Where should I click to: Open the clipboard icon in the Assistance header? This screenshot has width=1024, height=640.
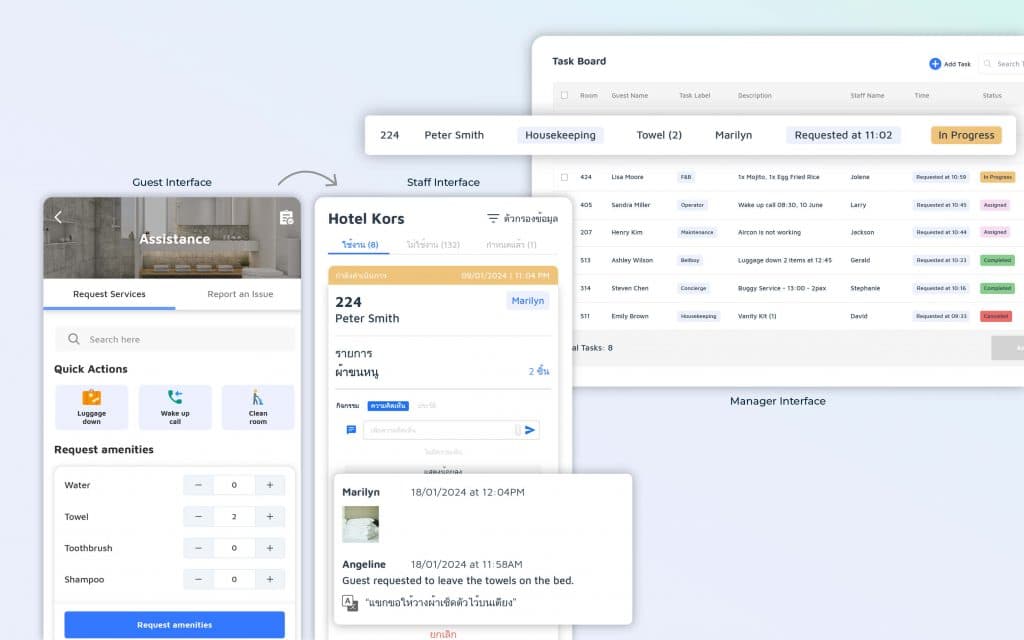(x=286, y=217)
